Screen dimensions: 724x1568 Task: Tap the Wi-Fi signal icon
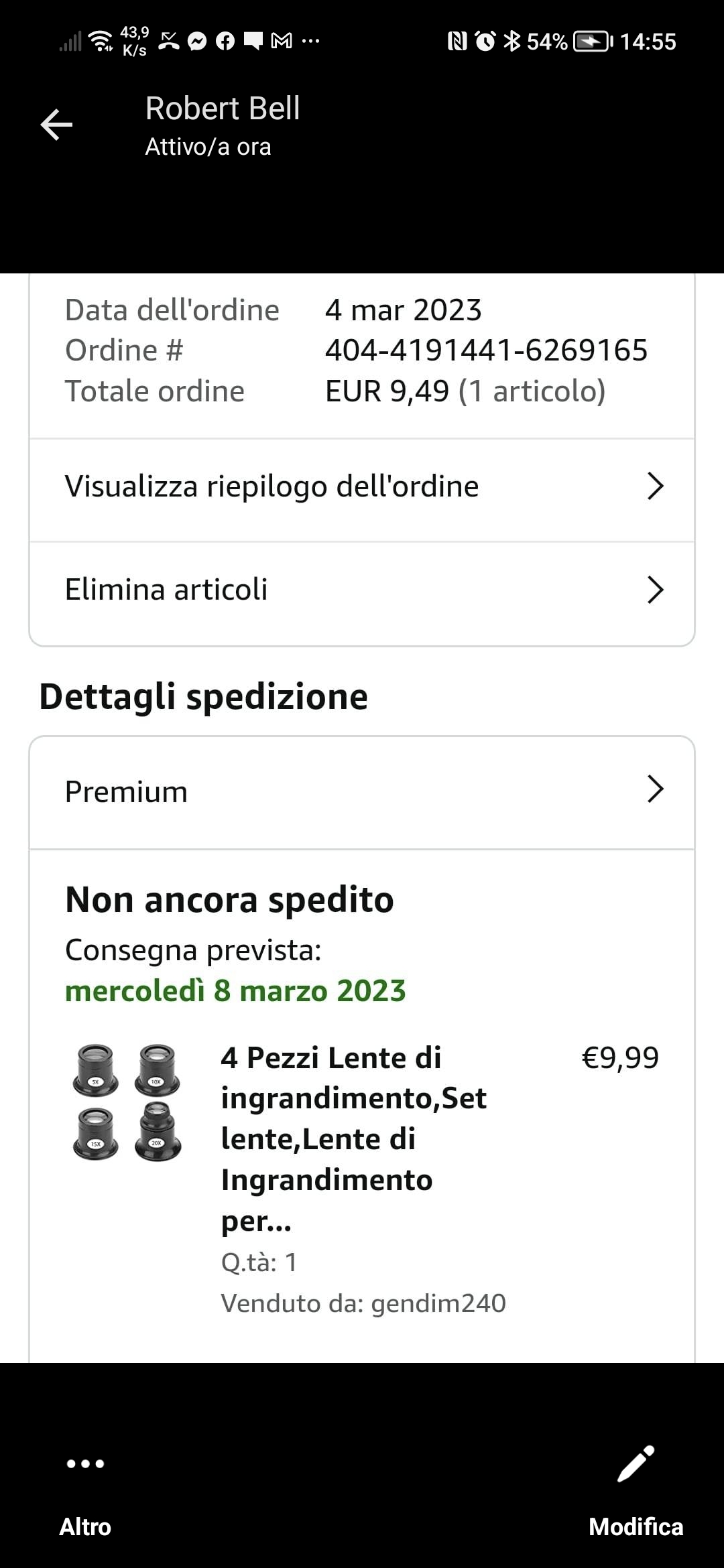101,42
